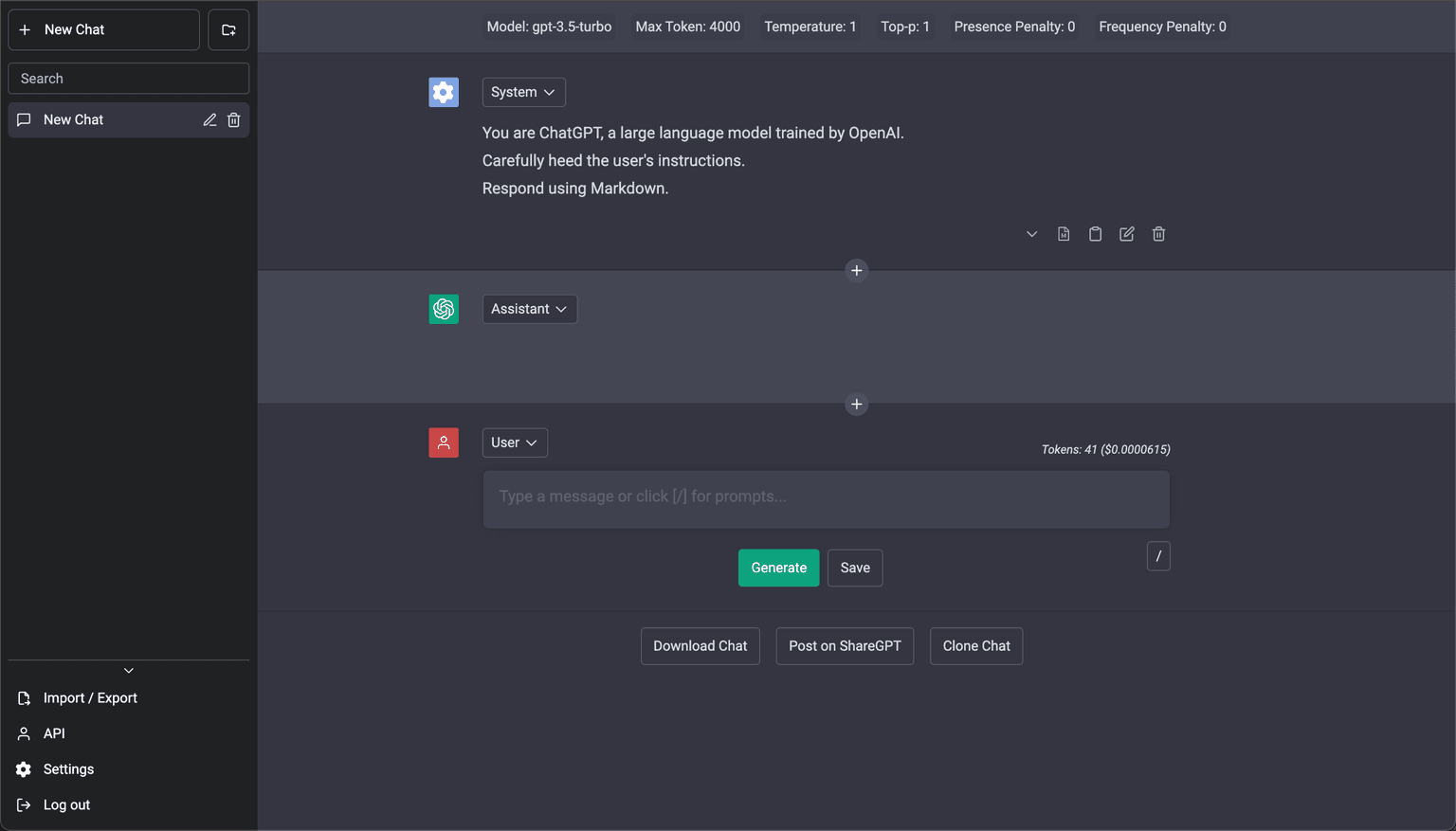This screenshot has height=831, width=1456.
Task: Log out of the application
Action: (65, 804)
